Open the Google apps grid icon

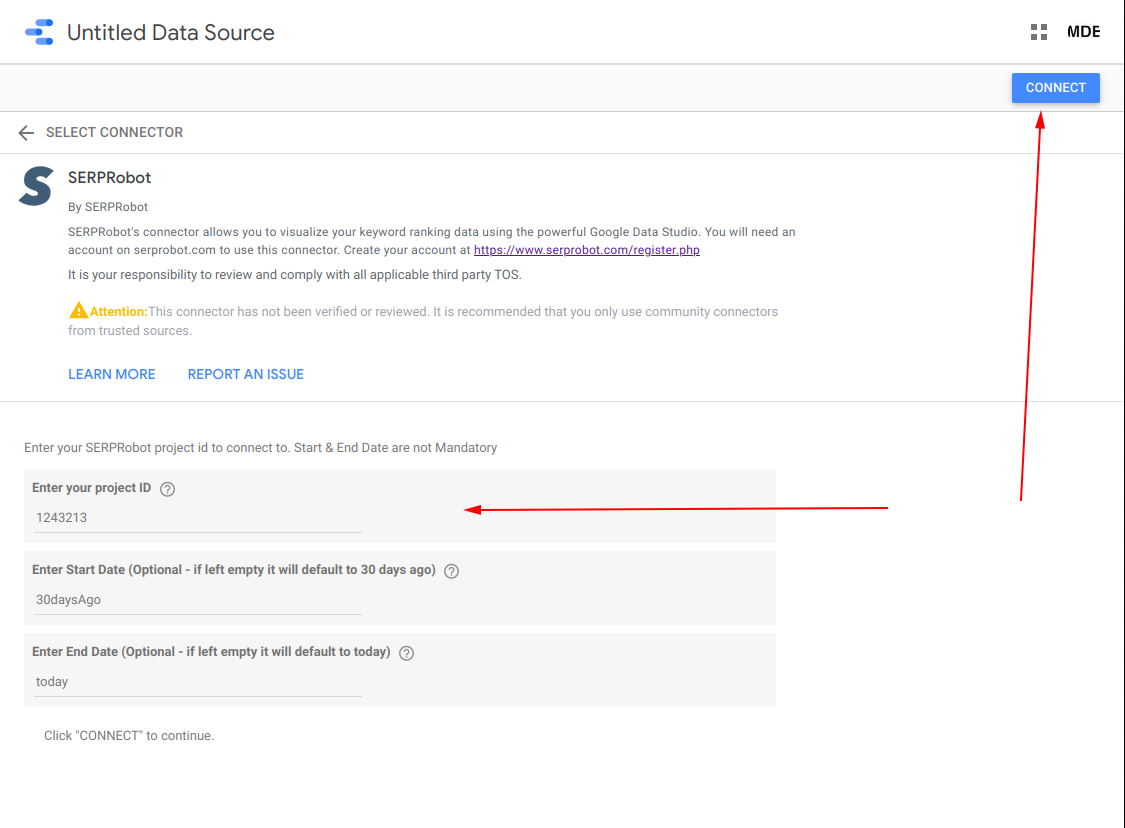pyautogui.click(x=1038, y=32)
